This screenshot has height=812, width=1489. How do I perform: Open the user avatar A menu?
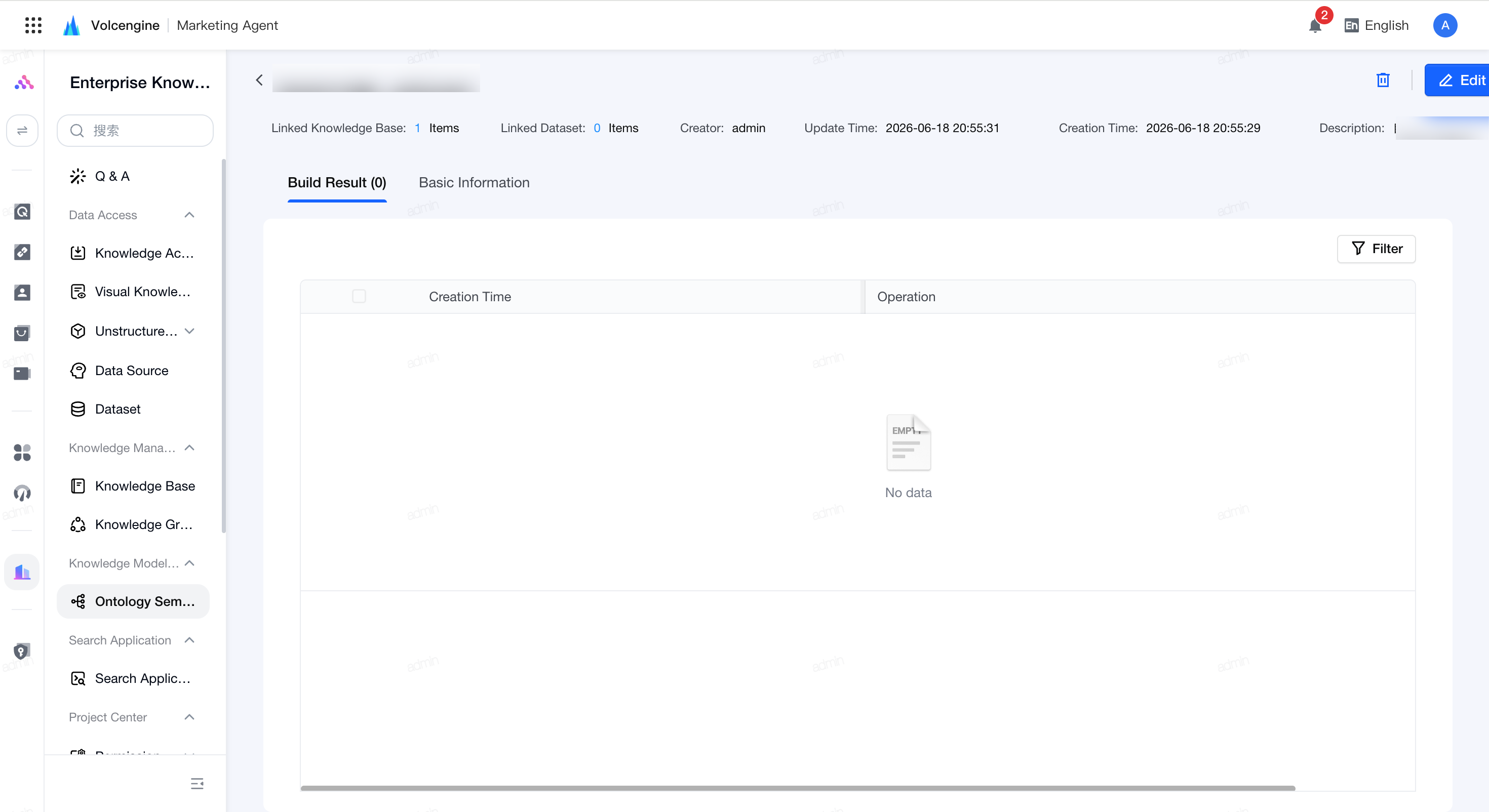1444,25
